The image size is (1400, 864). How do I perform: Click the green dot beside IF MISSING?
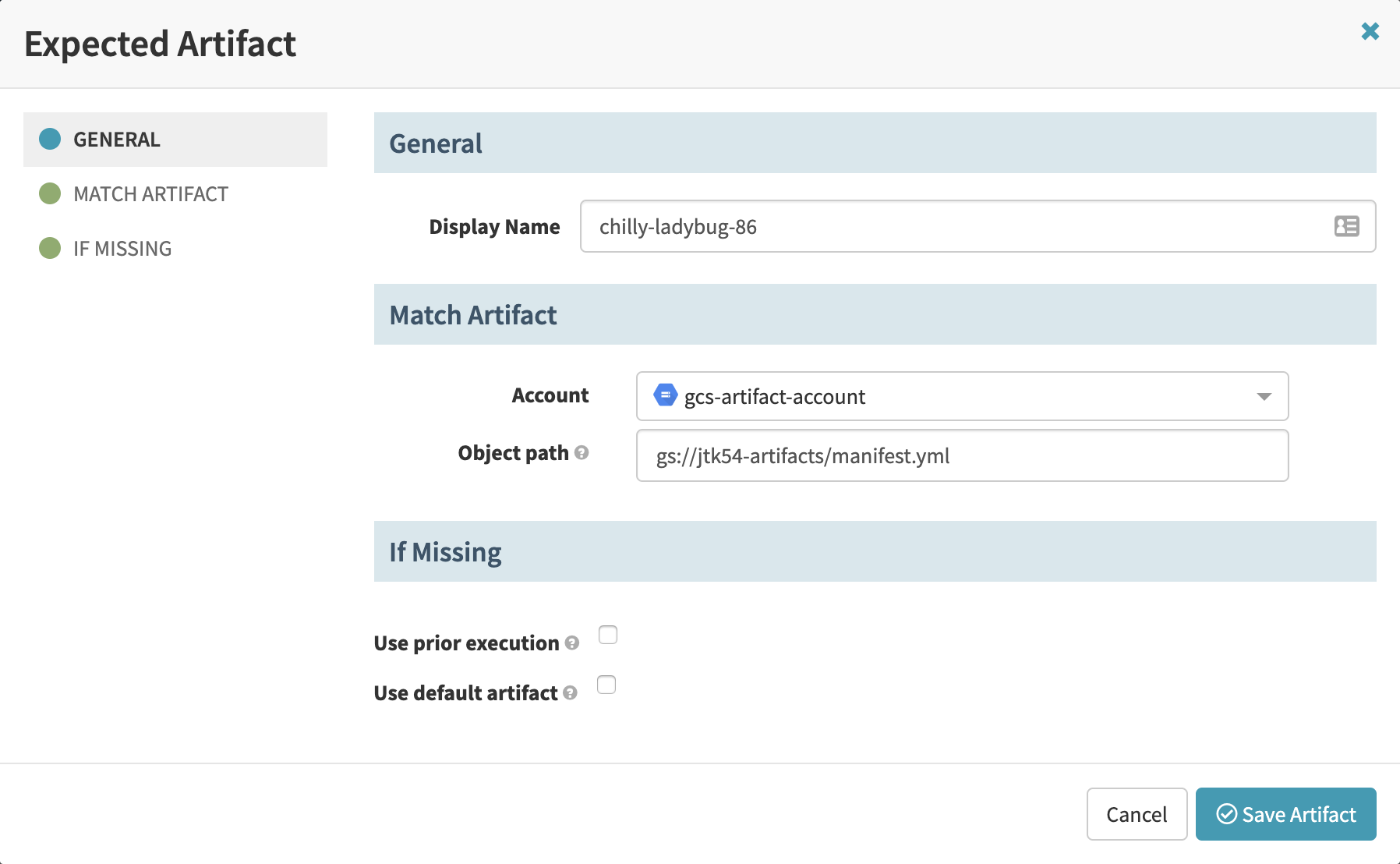(x=50, y=248)
